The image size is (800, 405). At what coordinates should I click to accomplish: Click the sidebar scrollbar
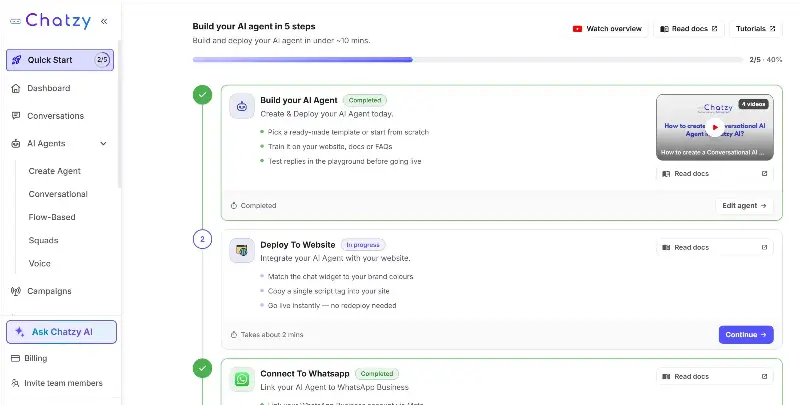119,114
